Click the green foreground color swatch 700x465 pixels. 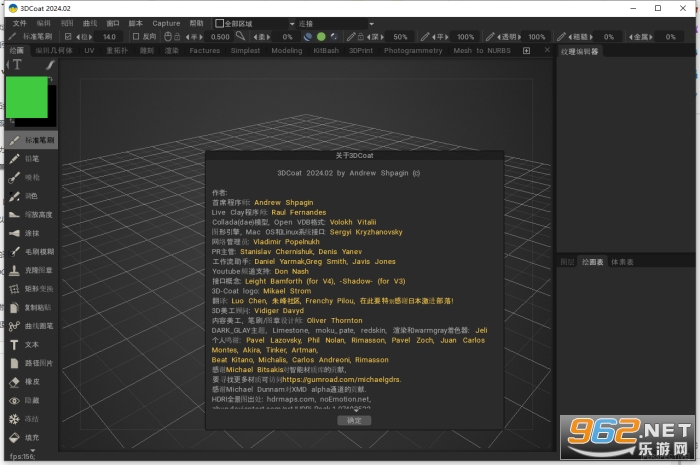pyautogui.click(x=27, y=97)
